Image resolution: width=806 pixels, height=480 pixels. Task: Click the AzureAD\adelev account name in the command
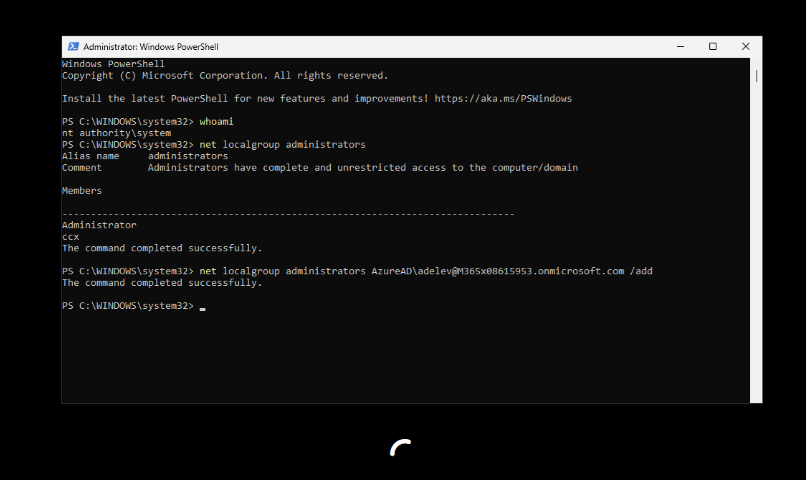497,271
